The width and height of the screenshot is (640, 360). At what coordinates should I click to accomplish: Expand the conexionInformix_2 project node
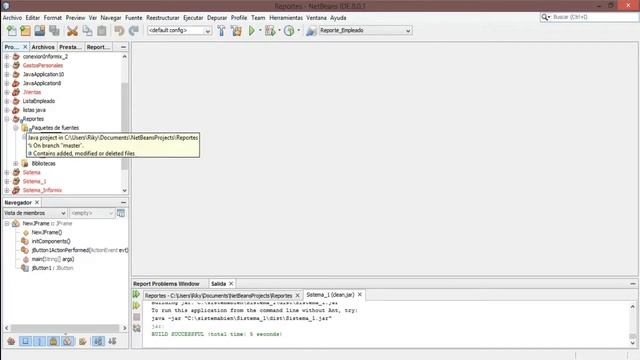click(x=7, y=56)
